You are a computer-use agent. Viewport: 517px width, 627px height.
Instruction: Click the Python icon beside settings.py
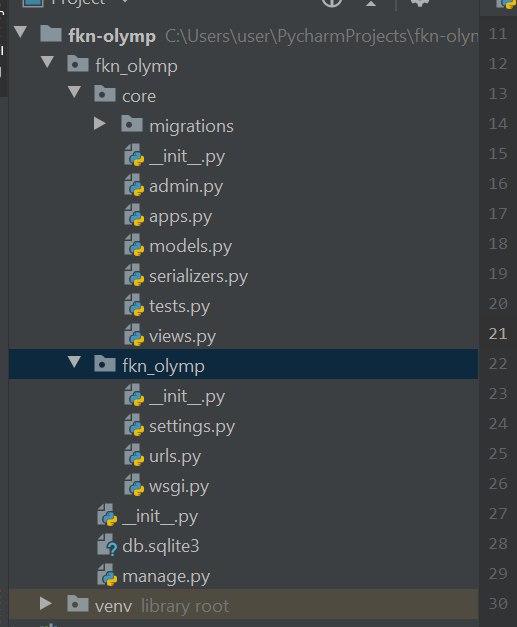[x=134, y=425]
